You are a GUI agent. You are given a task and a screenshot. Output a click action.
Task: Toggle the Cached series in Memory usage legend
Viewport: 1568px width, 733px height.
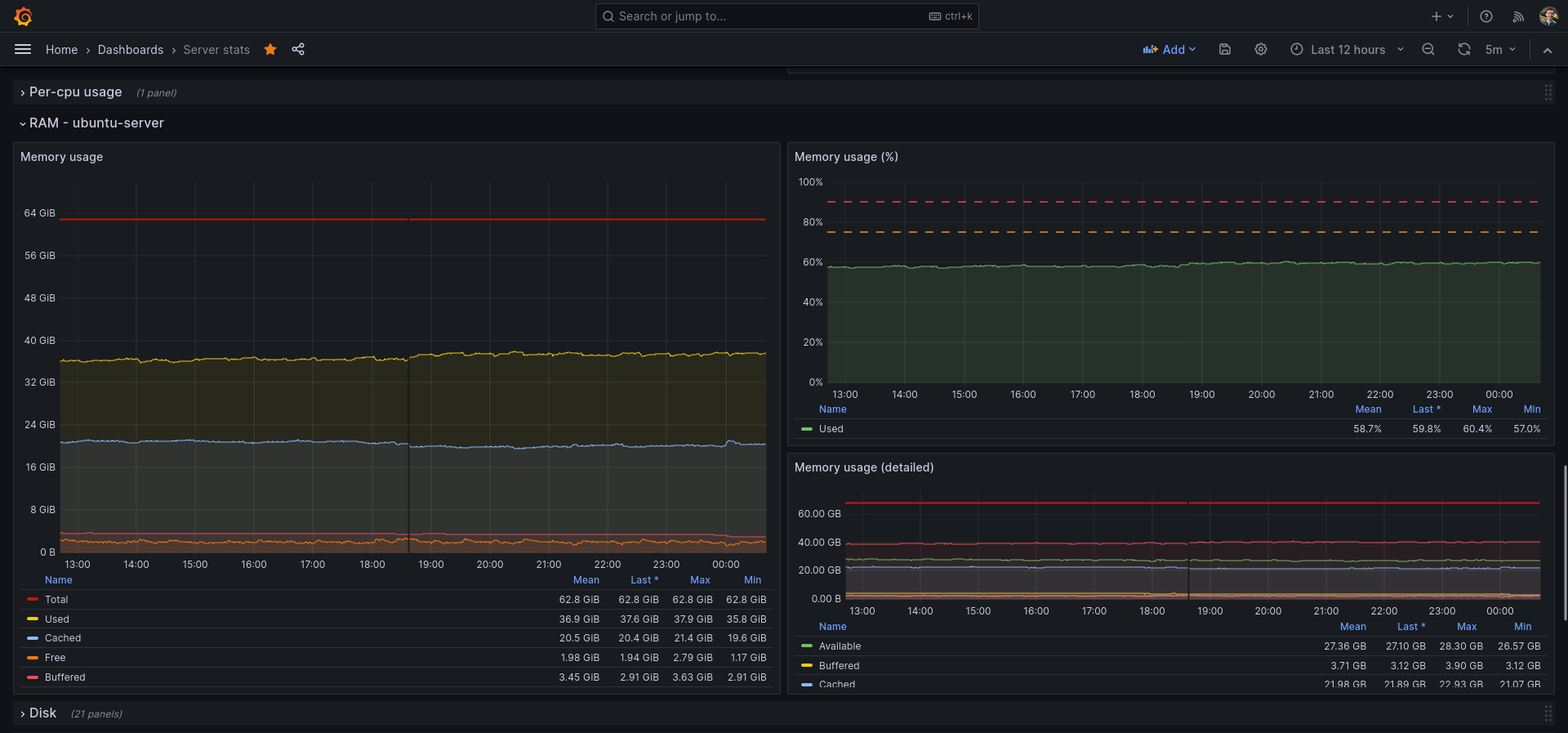tap(63, 638)
